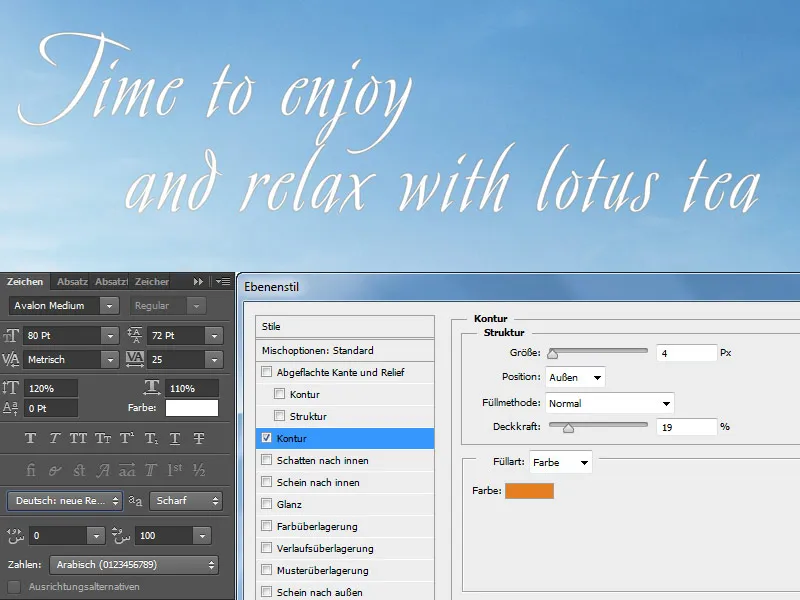Enable Small Caps text style
This screenshot has width=800, height=600.
tap(103, 438)
